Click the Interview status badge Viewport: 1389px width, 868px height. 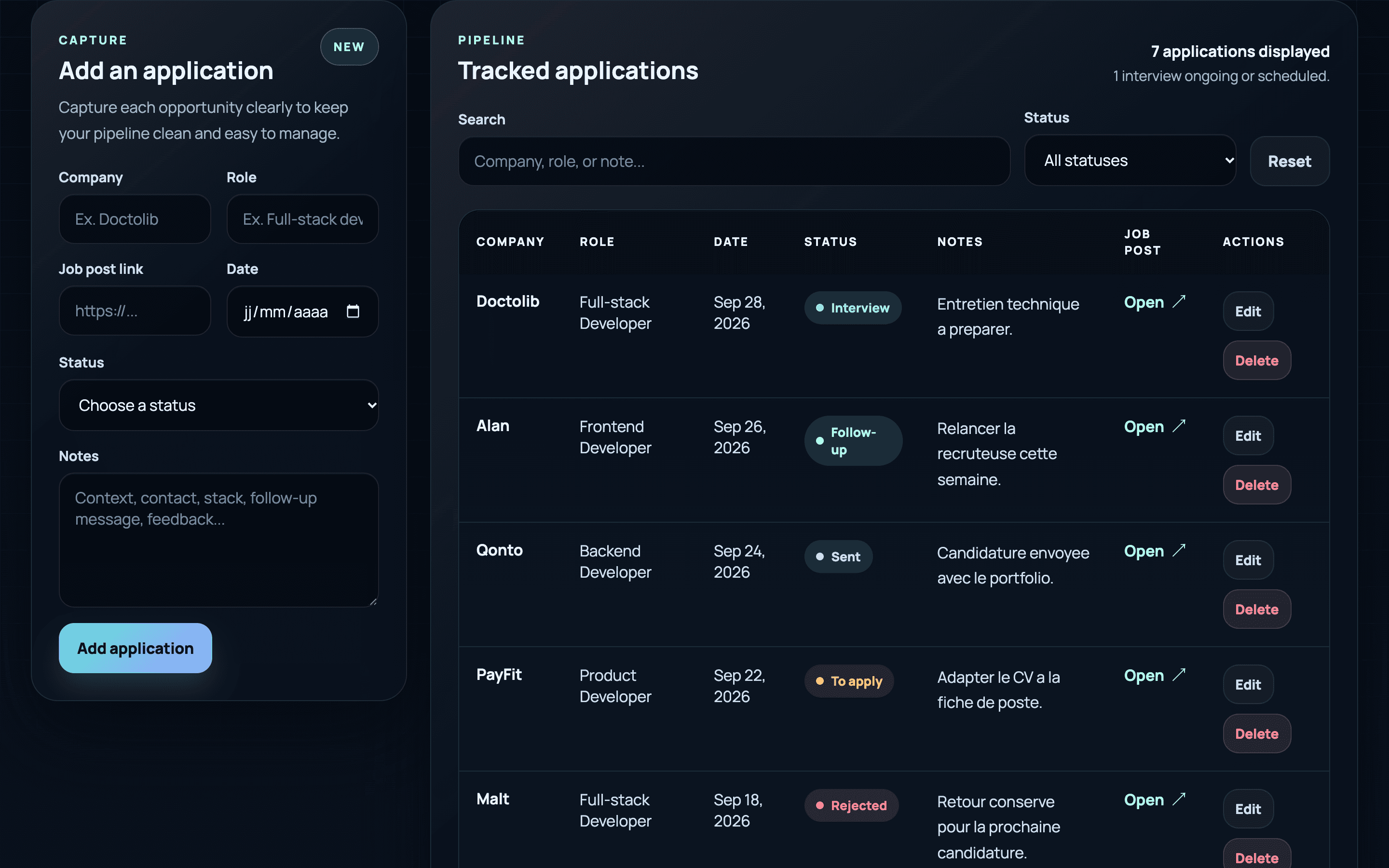[852, 308]
